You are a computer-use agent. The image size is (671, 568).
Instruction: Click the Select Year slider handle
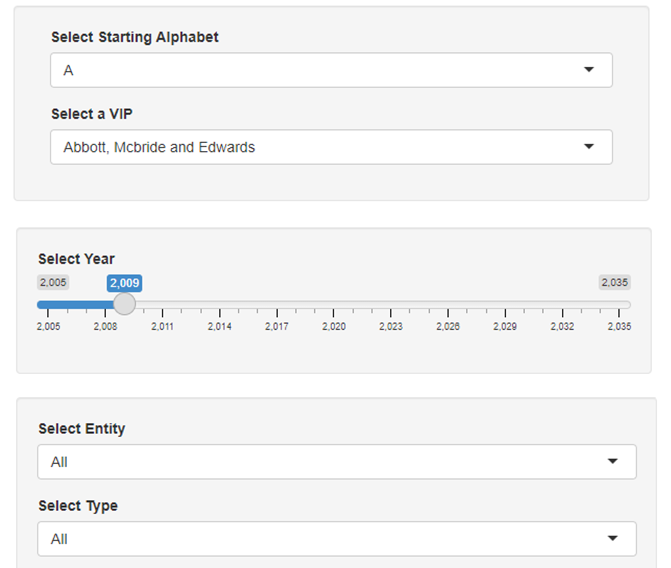[125, 304]
